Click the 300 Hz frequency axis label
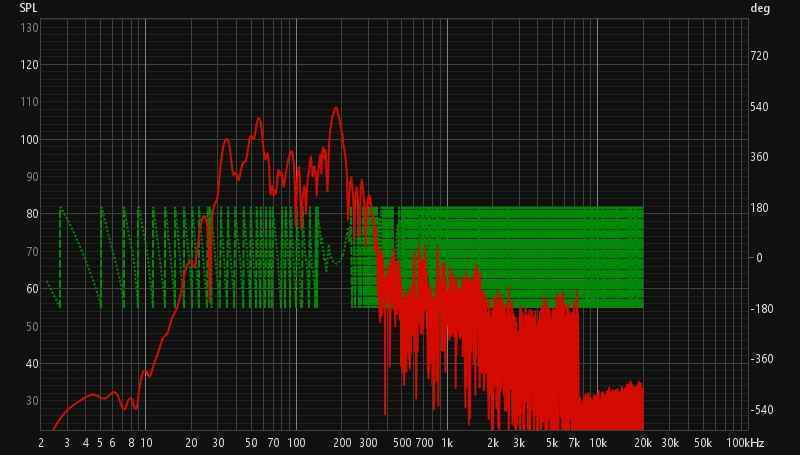Image resolution: width=800 pixels, height=455 pixels. pyautogui.click(x=369, y=443)
